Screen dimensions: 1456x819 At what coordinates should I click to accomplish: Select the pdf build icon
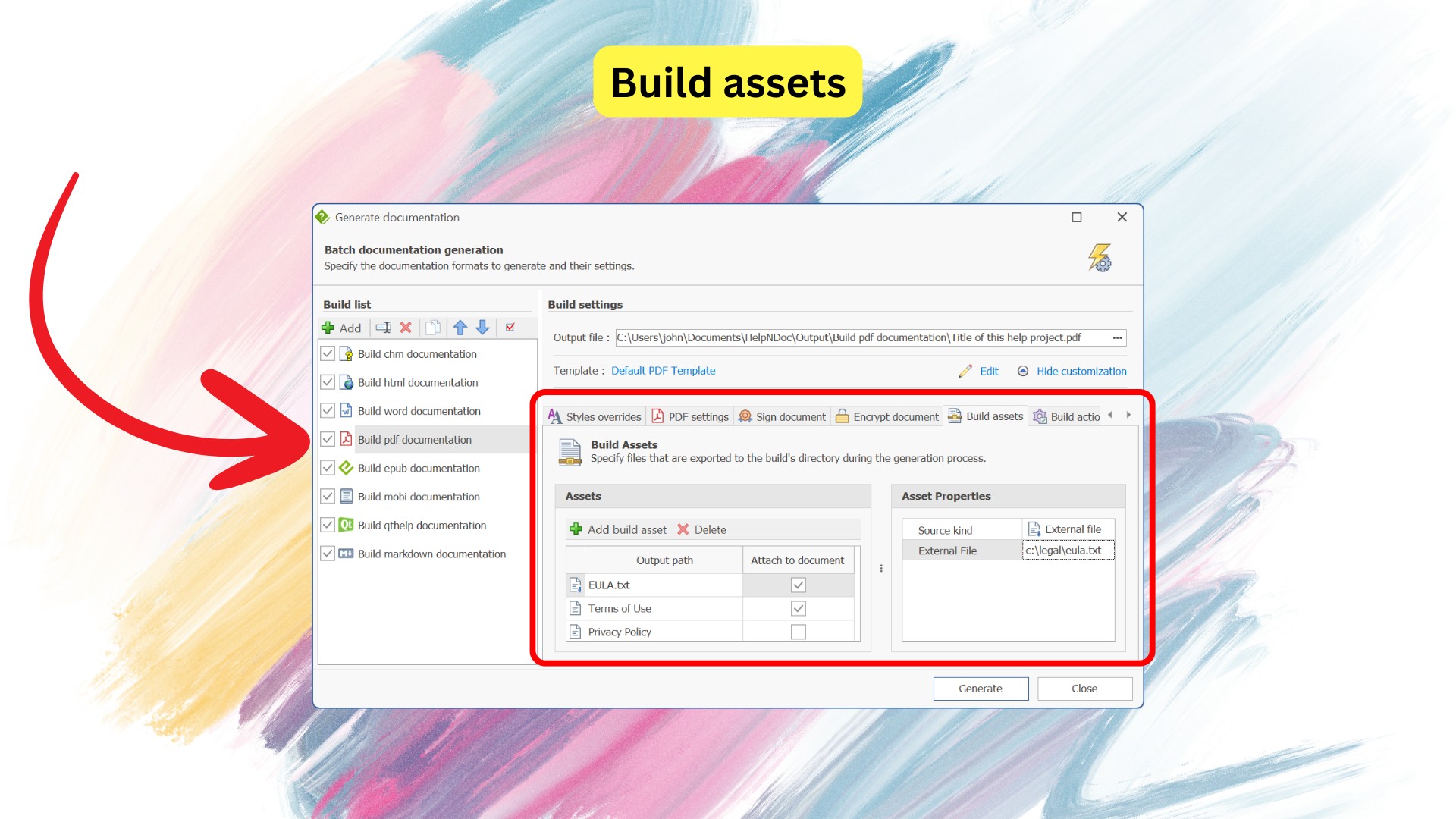point(347,439)
